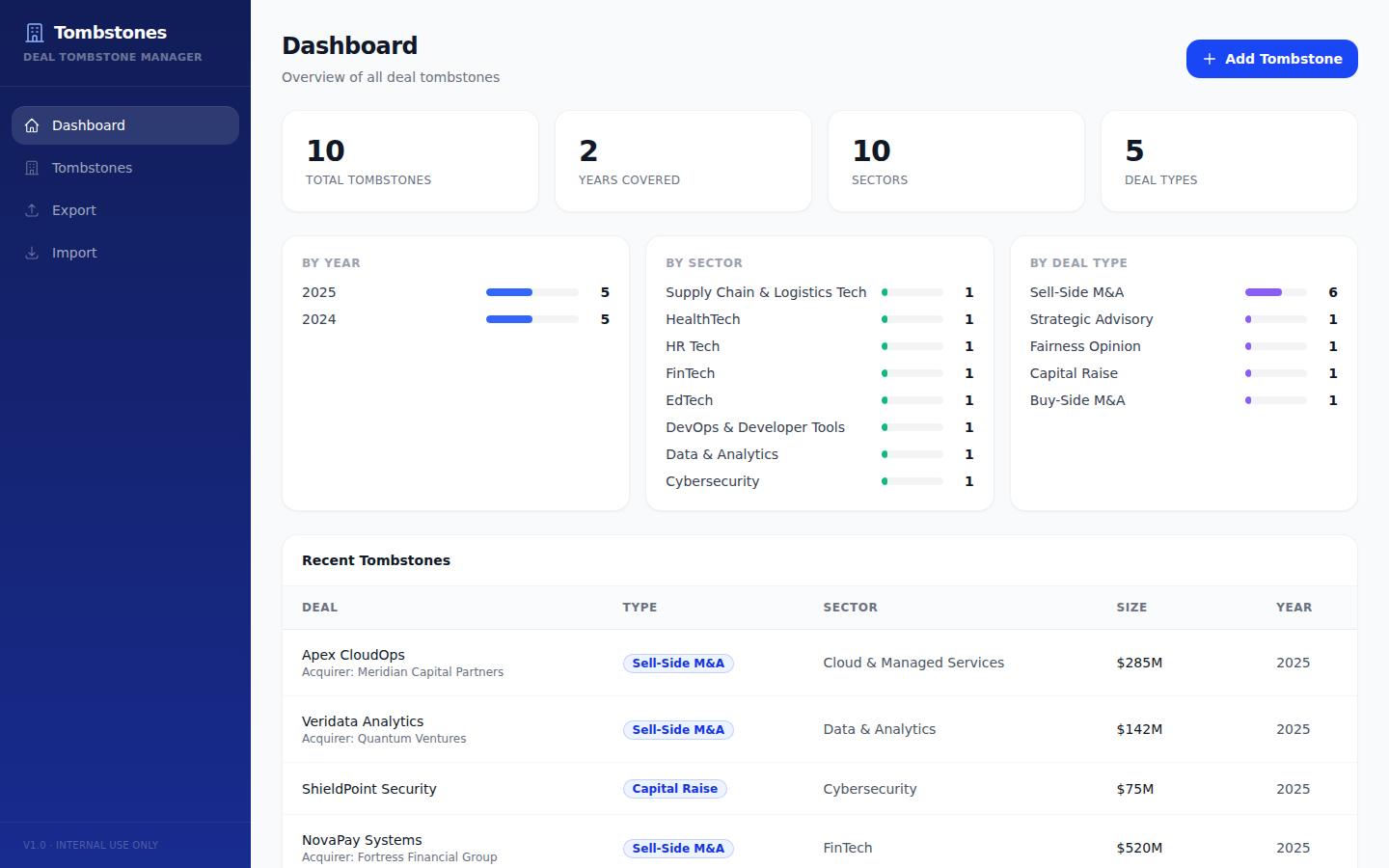This screenshot has width=1389, height=868.
Task: Click the plus icon on Add Tombstone
Action: pyautogui.click(x=1209, y=59)
